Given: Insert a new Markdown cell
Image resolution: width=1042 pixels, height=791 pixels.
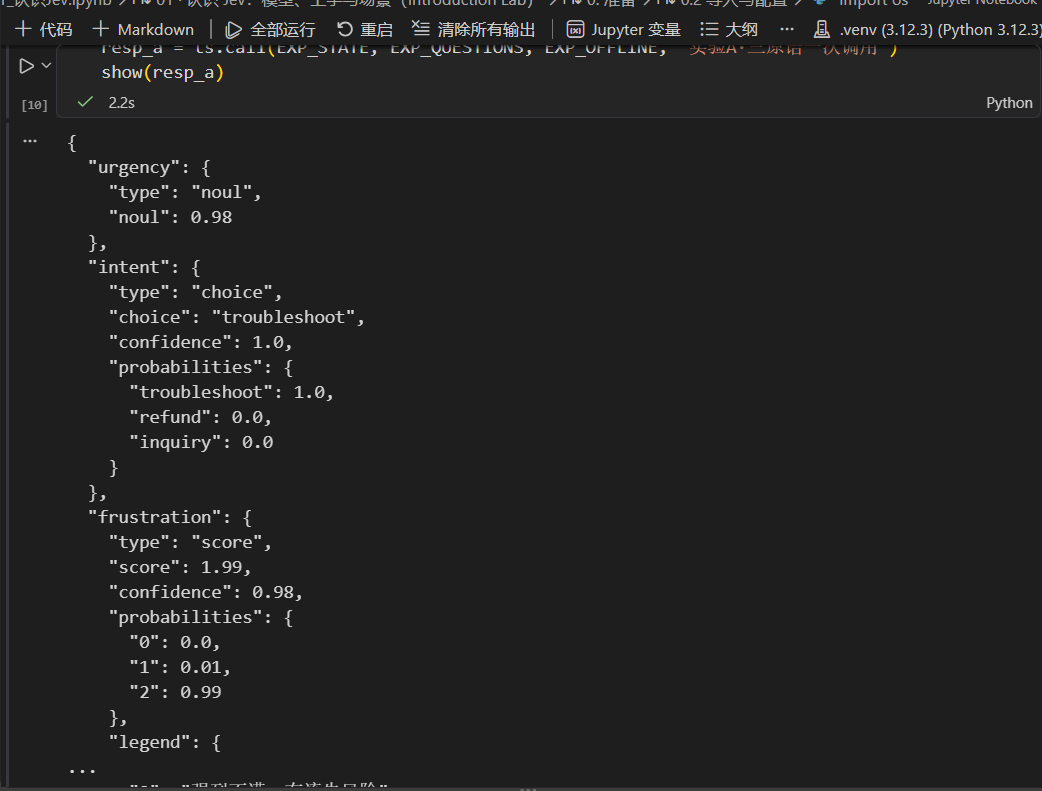Looking at the screenshot, I should click(144, 30).
